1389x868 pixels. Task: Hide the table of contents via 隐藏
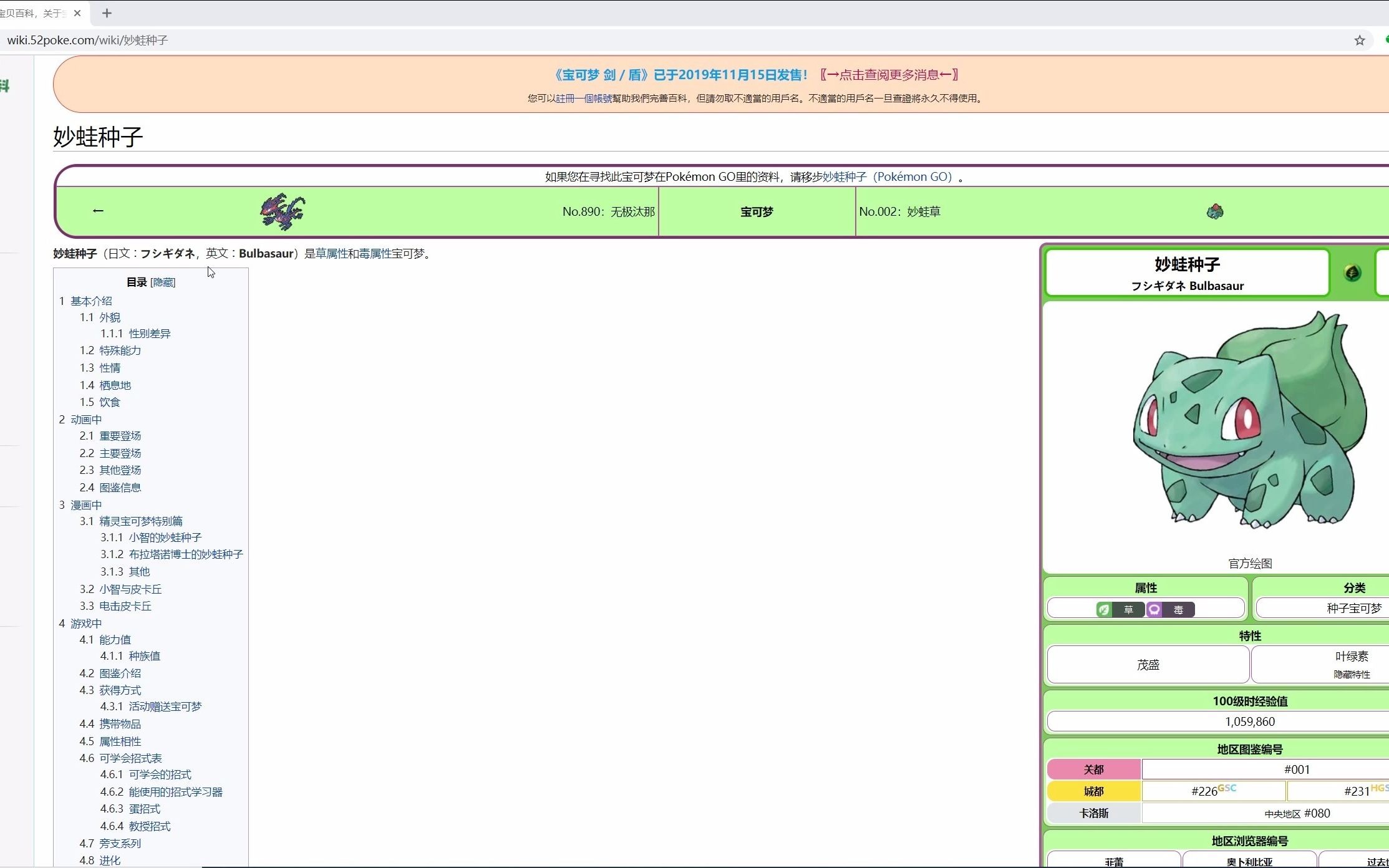[x=163, y=282]
